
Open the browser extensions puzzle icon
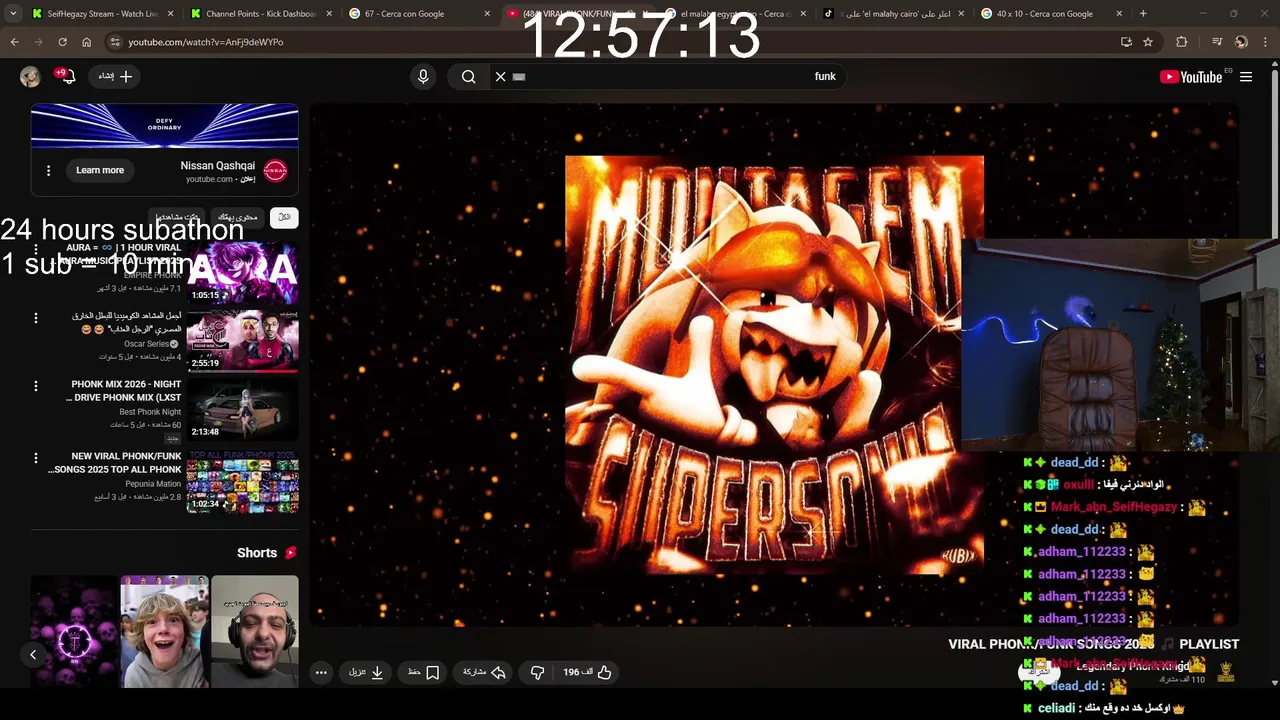tap(1182, 42)
